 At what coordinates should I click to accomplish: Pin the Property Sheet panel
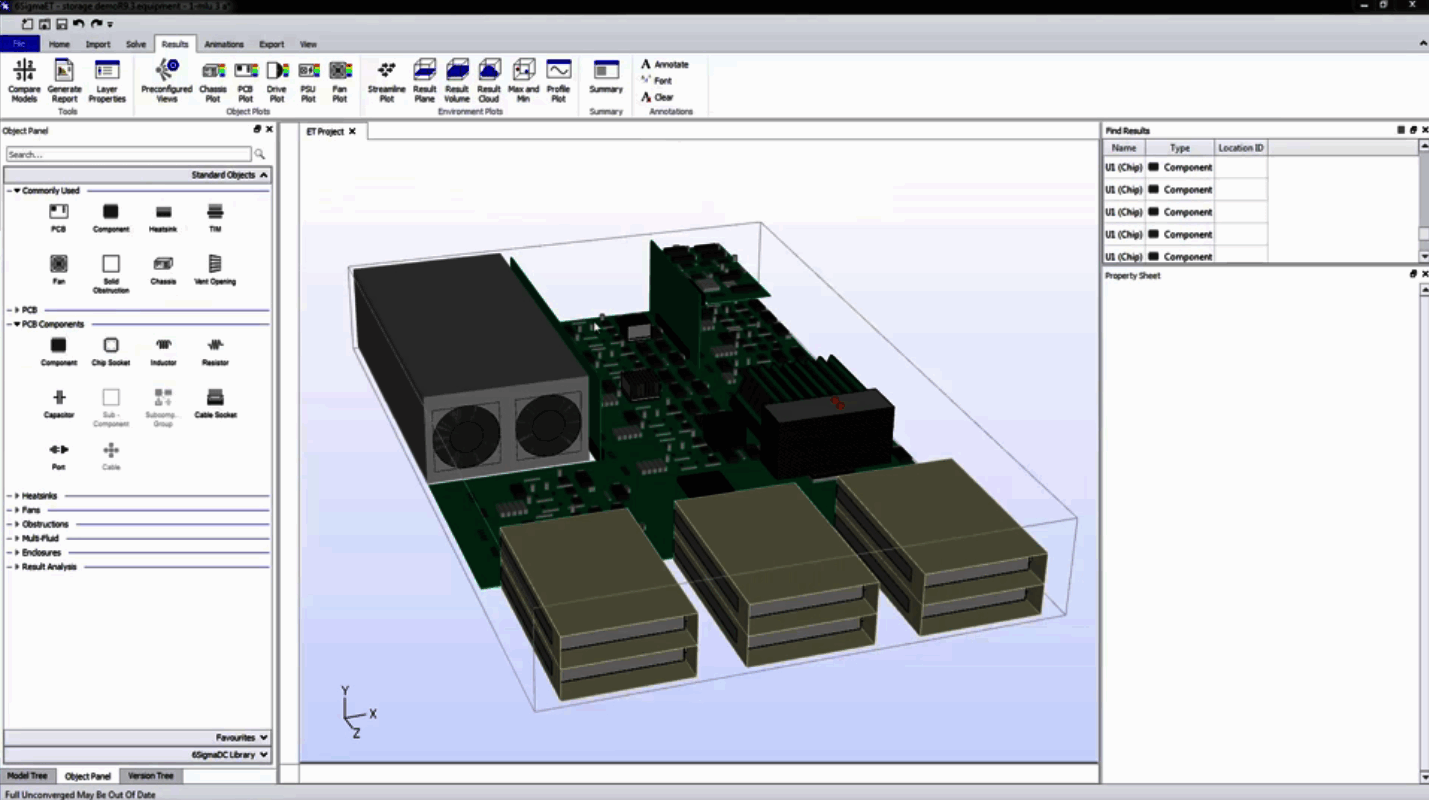1412,273
